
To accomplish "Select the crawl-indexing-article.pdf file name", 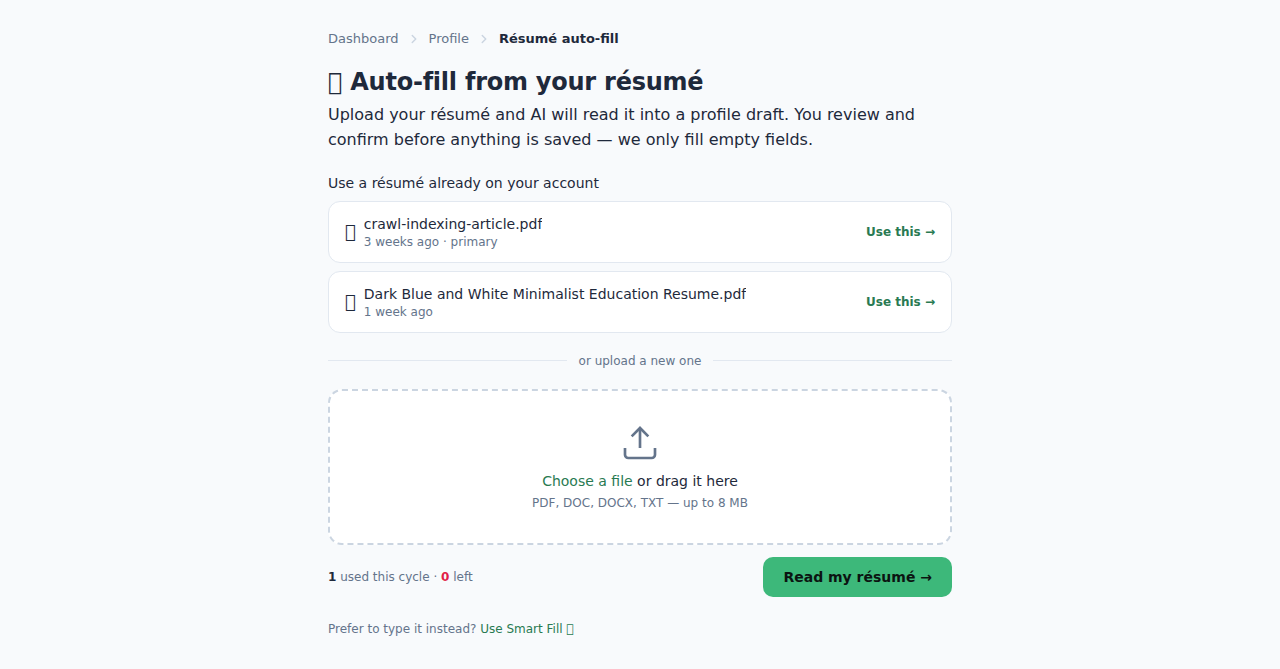I will [x=453, y=224].
